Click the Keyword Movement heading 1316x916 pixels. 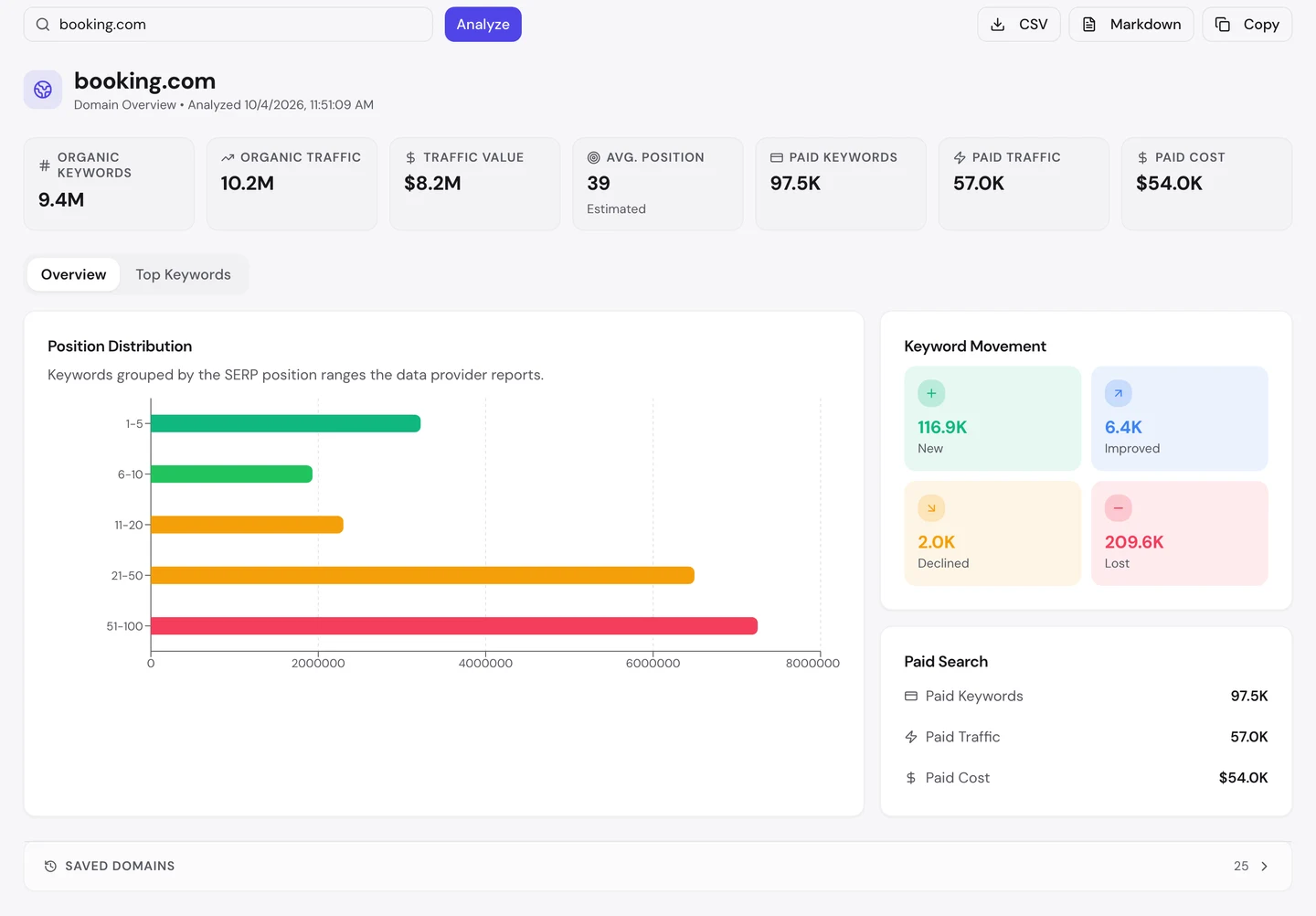point(975,346)
